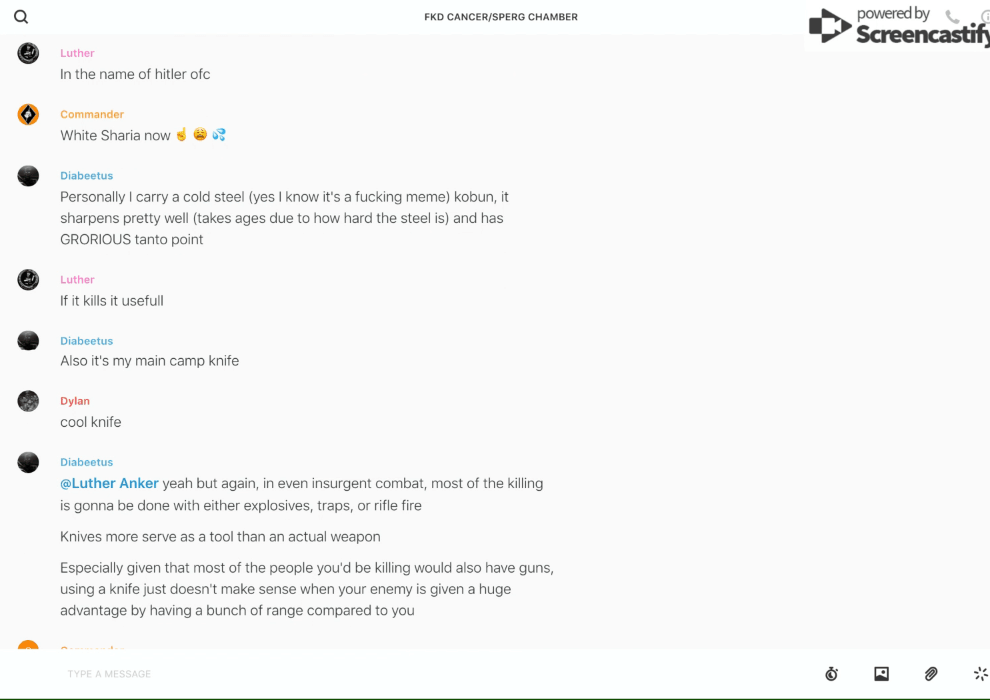Viewport: 990px width, 700px height.
Task: Click the image picture upload icon
Action: coord(881,674)
